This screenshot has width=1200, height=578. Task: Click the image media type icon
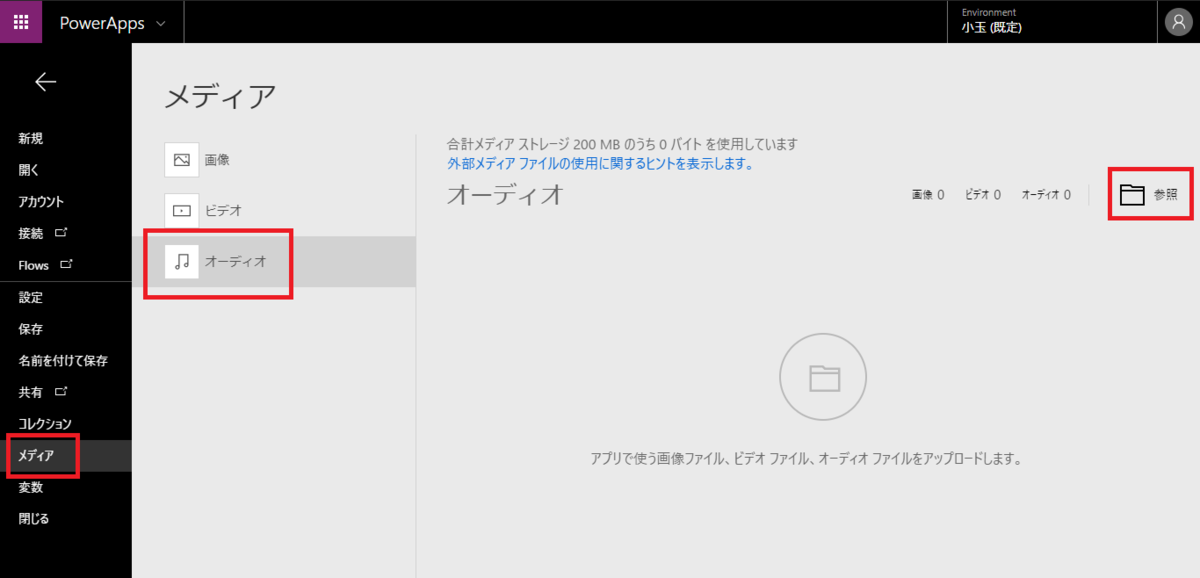(182, 159)
